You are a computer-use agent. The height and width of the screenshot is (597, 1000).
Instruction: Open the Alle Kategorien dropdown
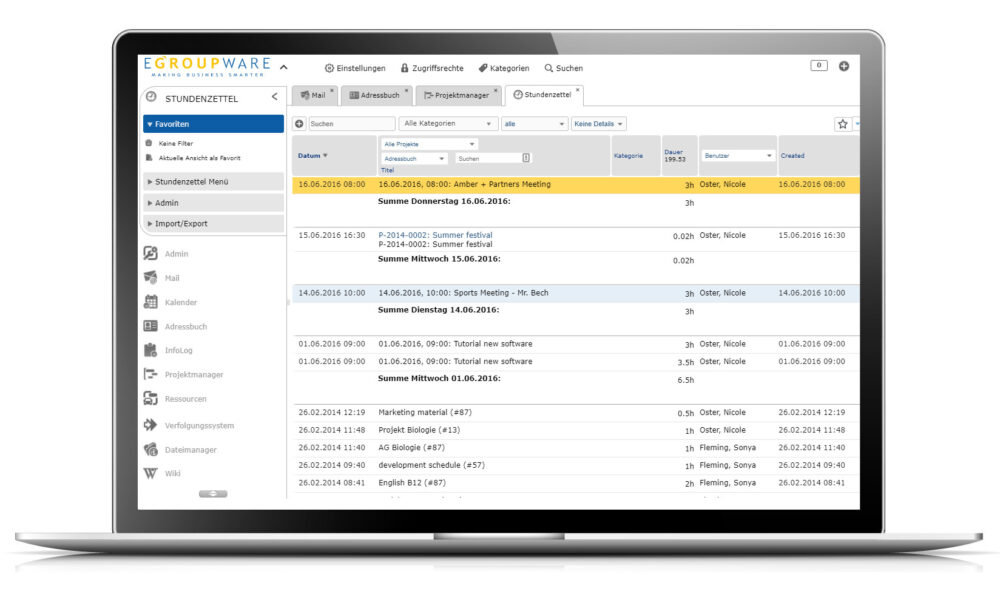point(447,124)
